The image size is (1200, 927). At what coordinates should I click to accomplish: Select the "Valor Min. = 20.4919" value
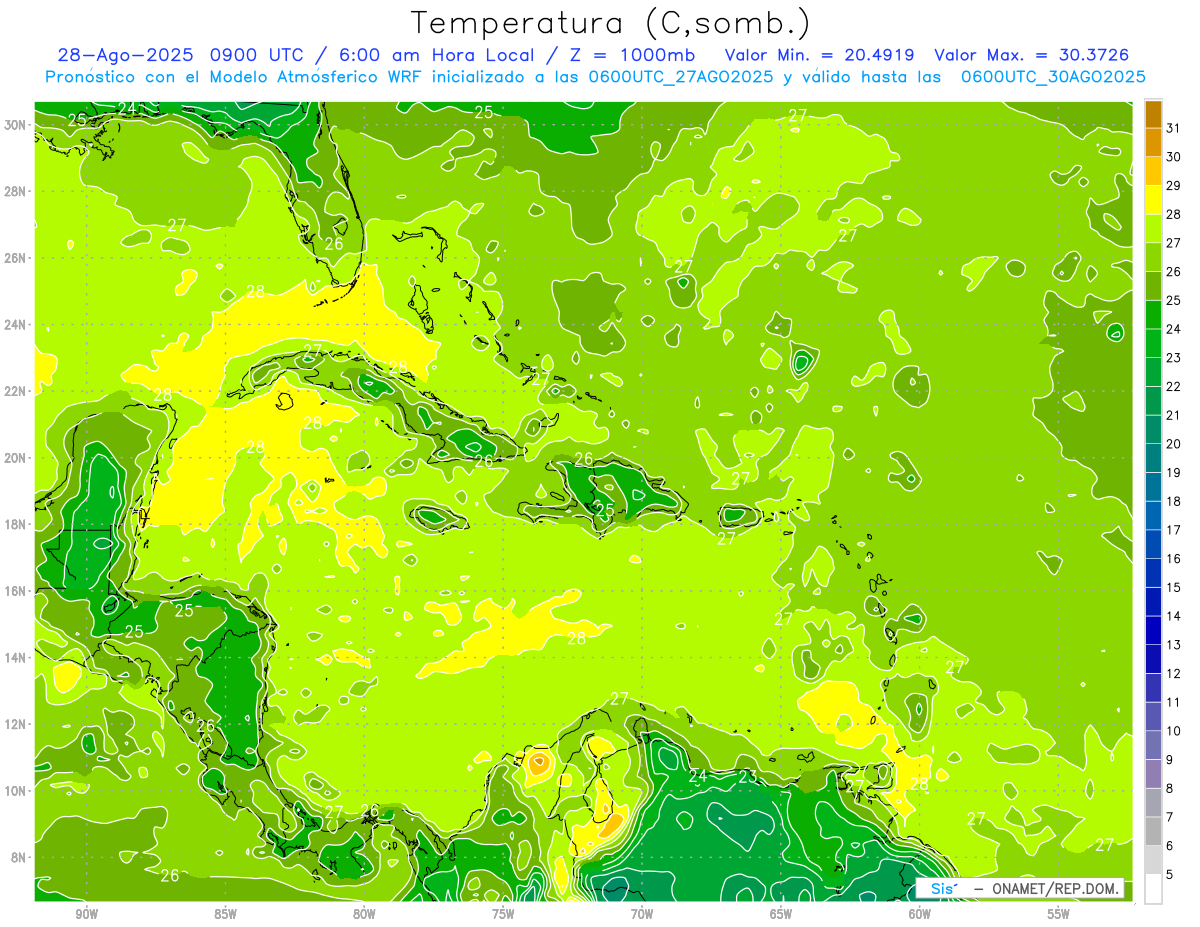pos(820,55)
